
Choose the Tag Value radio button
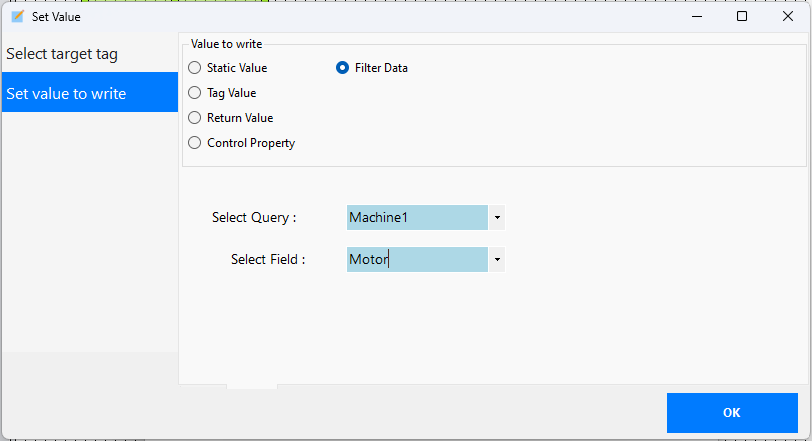click(195, 93)
